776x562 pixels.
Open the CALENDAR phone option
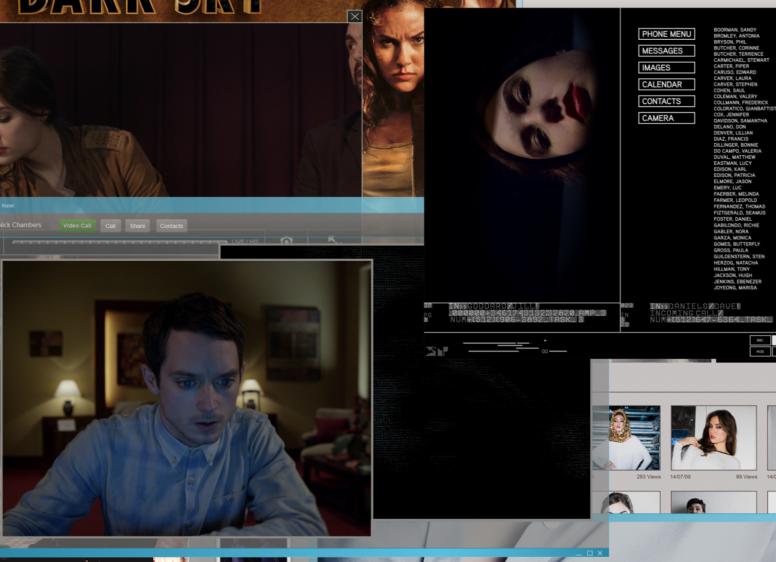pos(666,85)
